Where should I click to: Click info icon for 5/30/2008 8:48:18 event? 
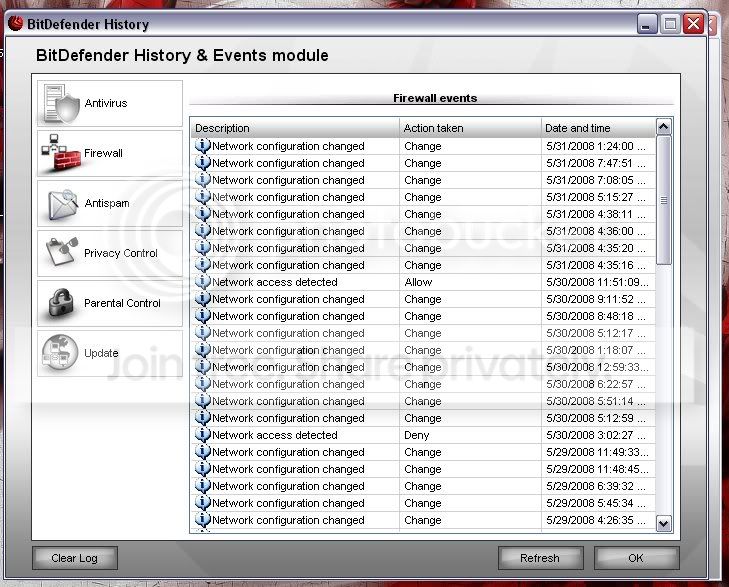202,316
